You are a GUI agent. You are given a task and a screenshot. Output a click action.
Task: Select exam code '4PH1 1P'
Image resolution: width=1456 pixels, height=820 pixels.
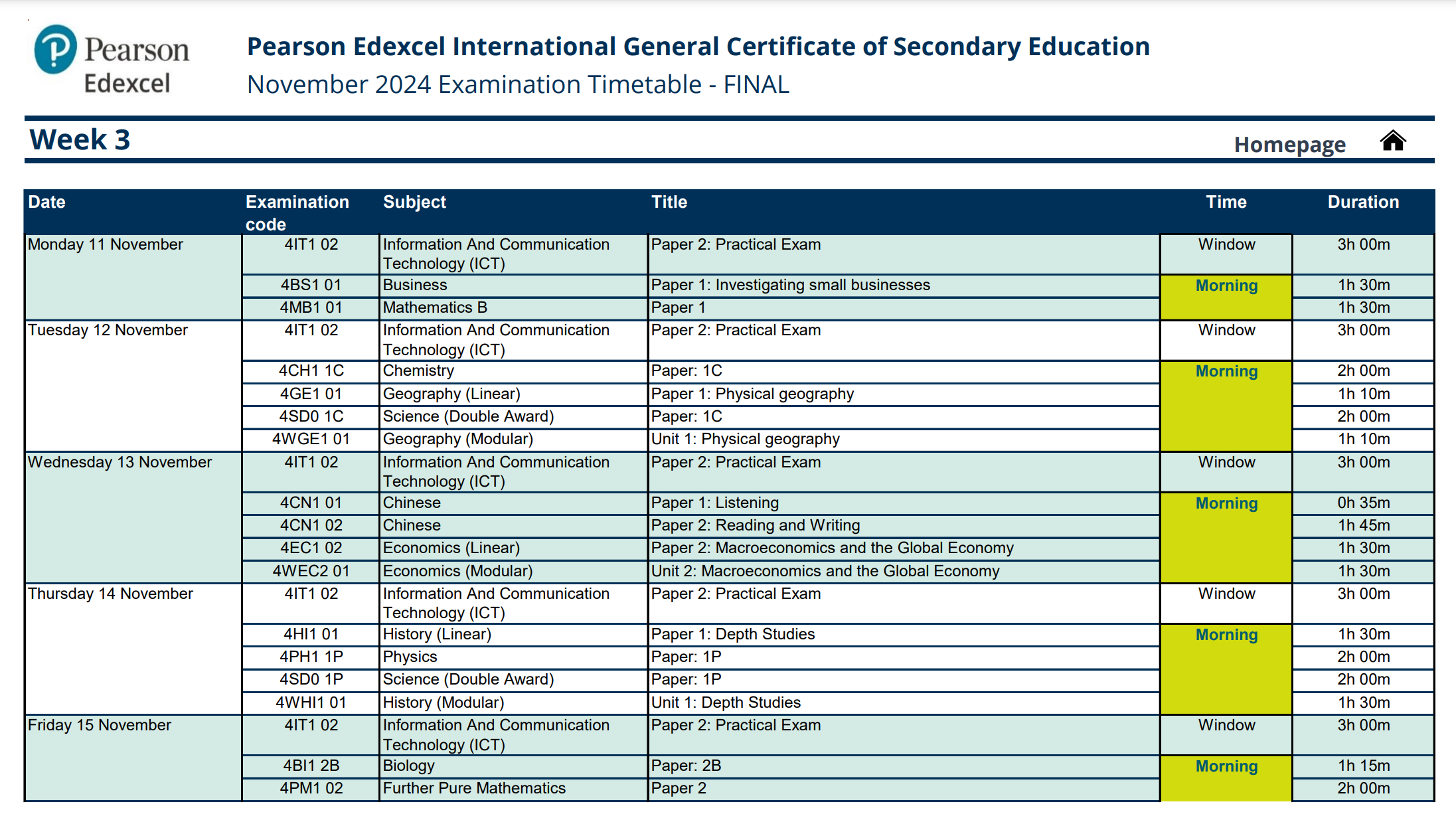click(311, 657)
